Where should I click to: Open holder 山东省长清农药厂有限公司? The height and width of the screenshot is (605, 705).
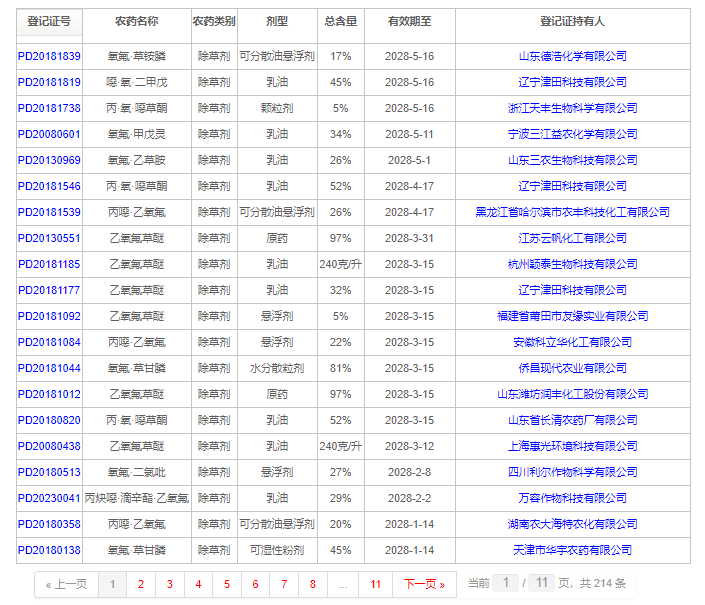[572, 420]
